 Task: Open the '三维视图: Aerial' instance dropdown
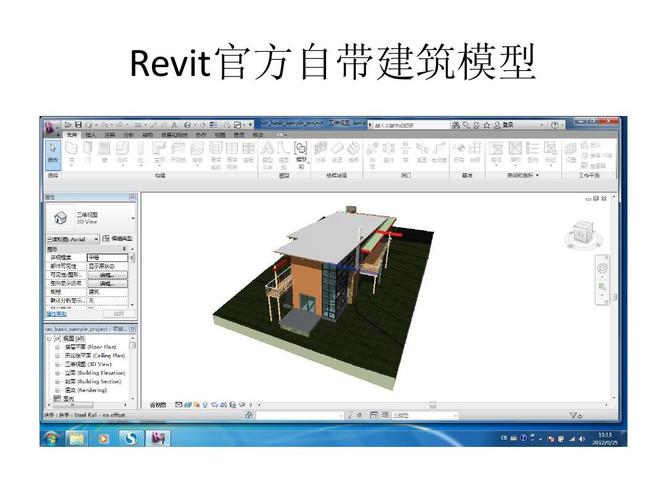coord(73,239)
